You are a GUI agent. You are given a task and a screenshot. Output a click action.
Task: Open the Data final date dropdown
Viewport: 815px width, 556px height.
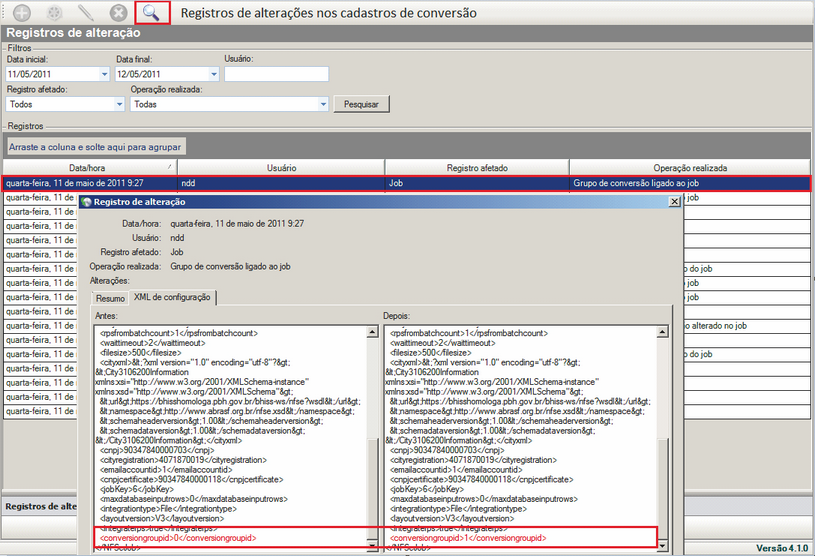(x=214, y=74)
